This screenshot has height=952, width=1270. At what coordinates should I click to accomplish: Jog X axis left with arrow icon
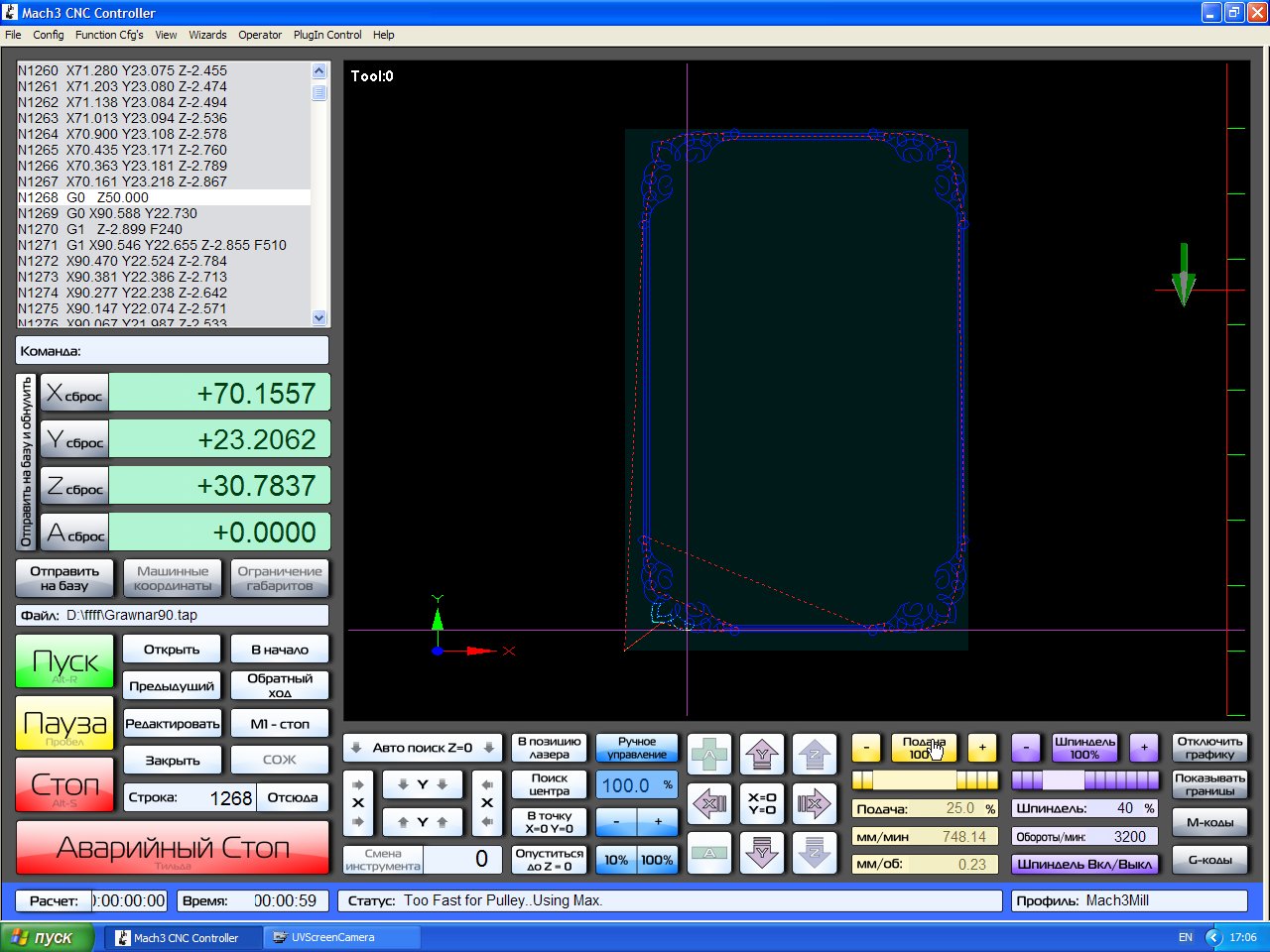pyautogui.click(x=710, y=803)
